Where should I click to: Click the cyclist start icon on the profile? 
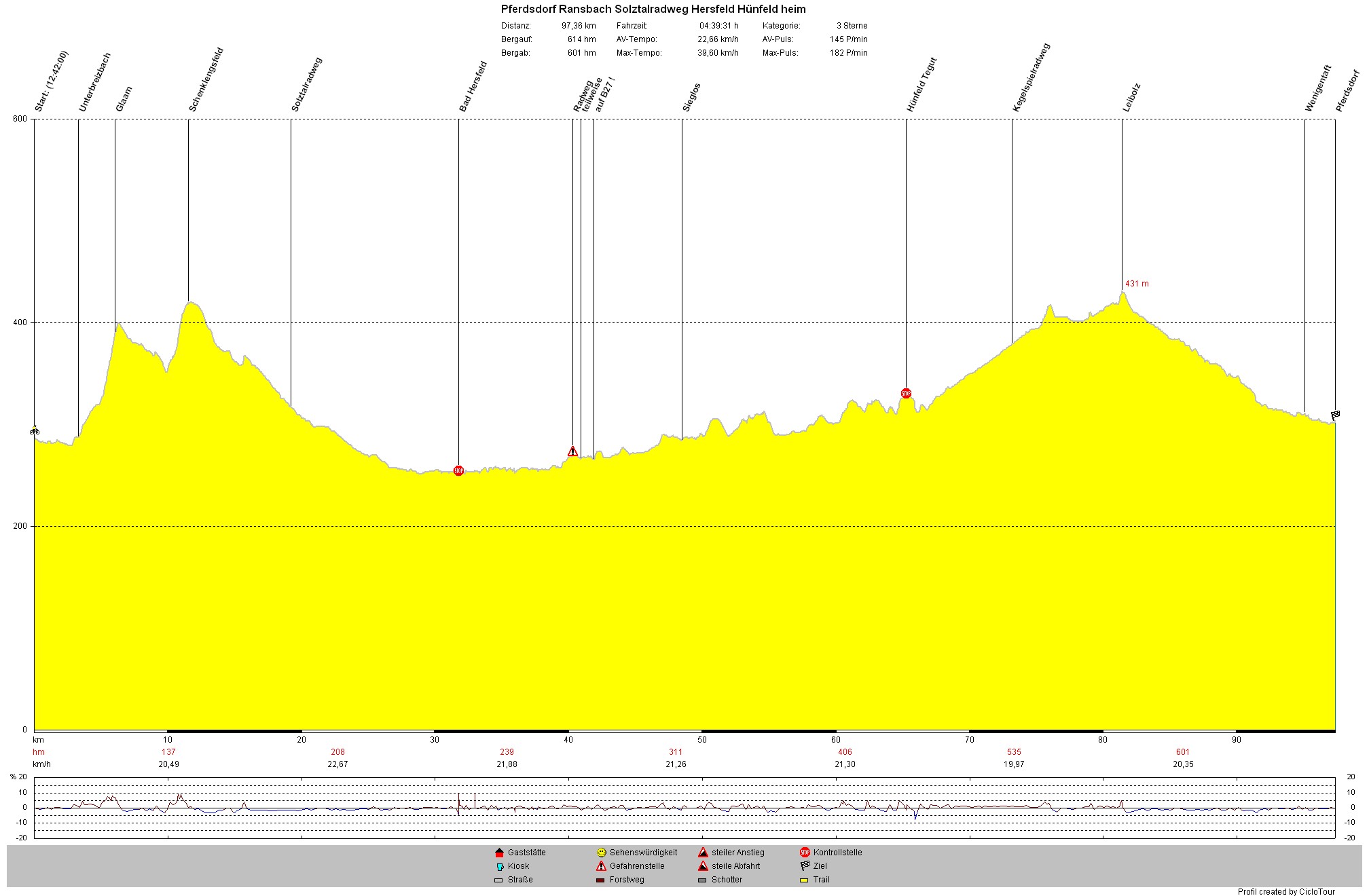(35, 430)
